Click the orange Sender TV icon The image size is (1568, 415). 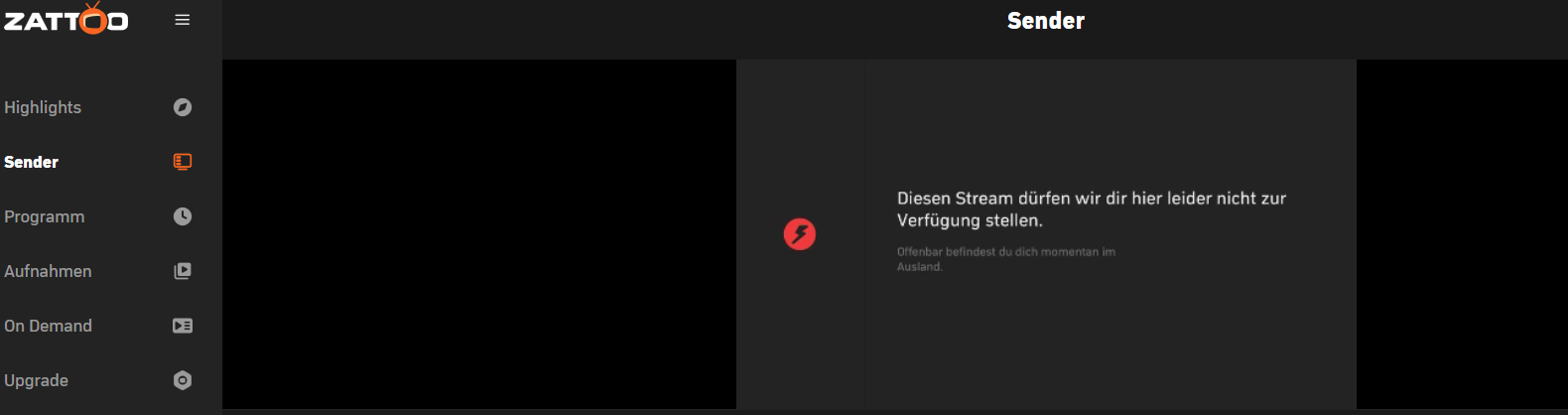pos(183,162)
